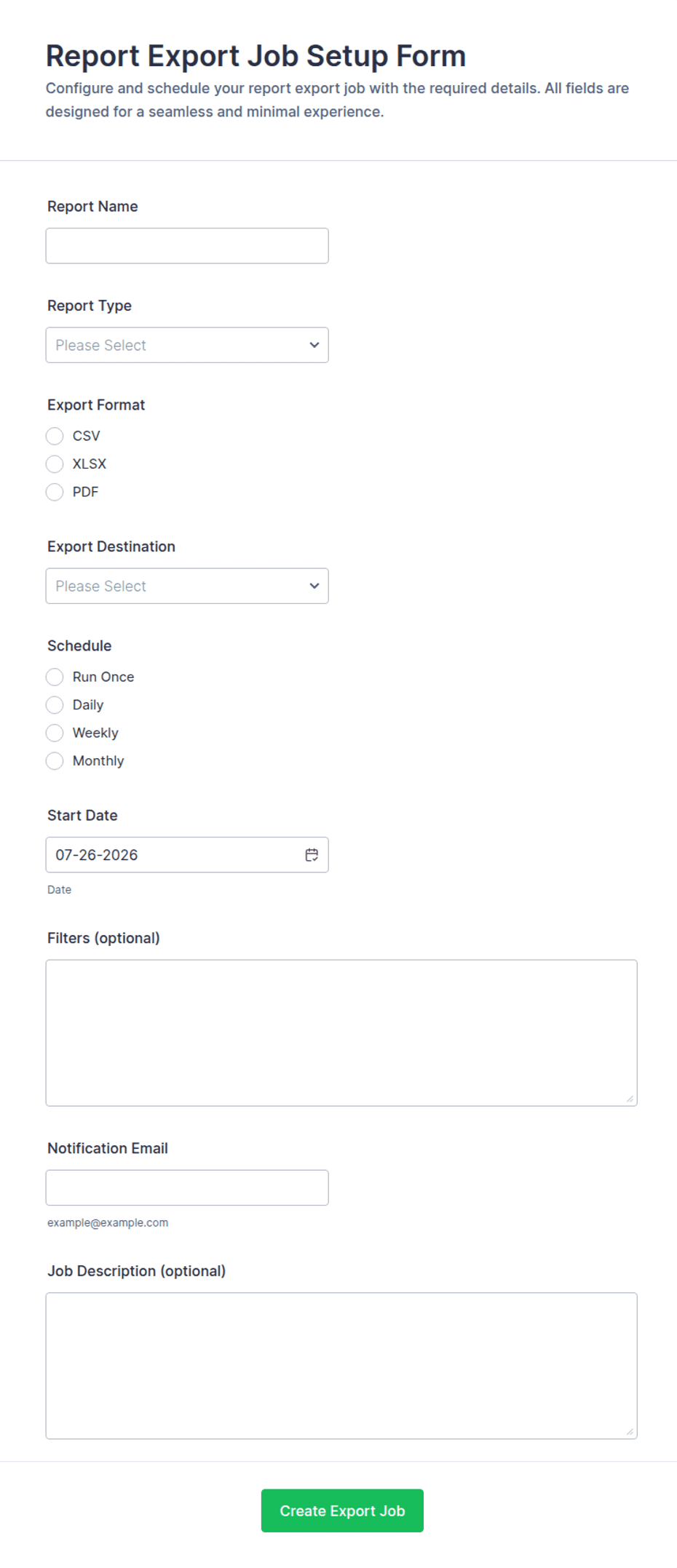The width and height of the screenshot is (677, 1568).
Task: Set schedule to Daily
Action: pos(55,705)
